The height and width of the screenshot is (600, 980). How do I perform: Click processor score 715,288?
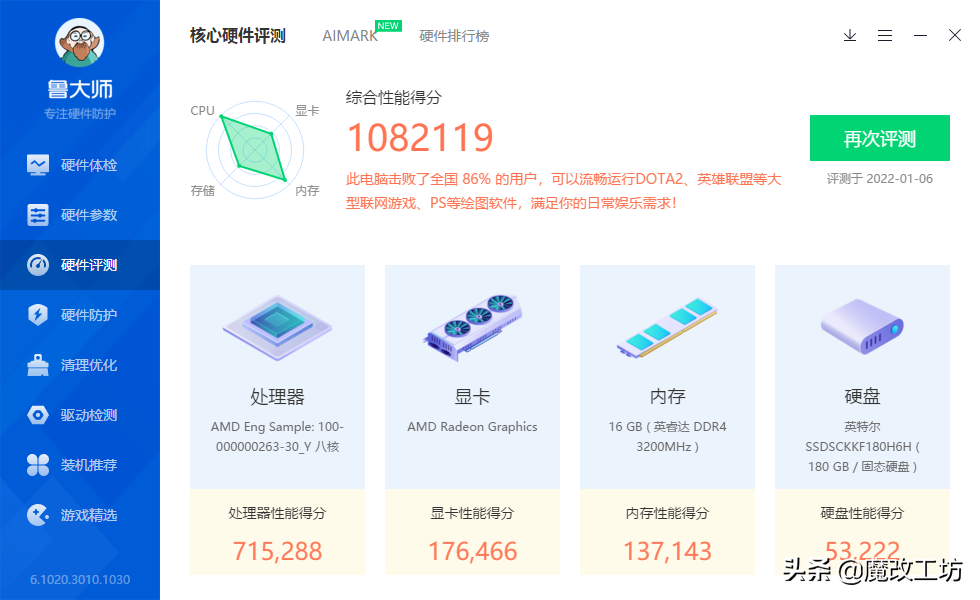pyautogui.click(x=278, y=551)
